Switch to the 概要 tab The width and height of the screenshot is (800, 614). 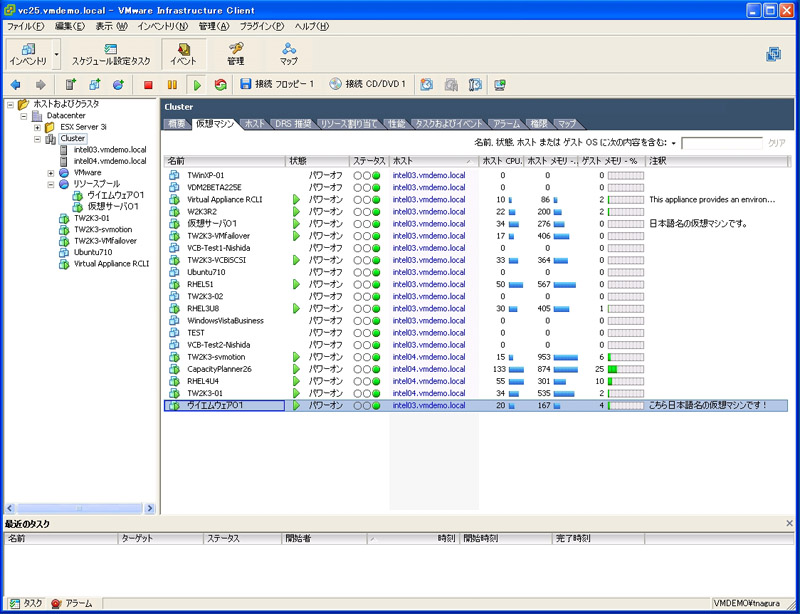(x=177, y=124)
